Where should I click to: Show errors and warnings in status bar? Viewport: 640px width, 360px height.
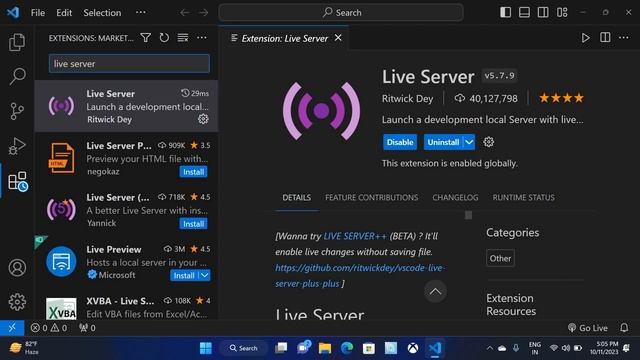pos(49,328)
